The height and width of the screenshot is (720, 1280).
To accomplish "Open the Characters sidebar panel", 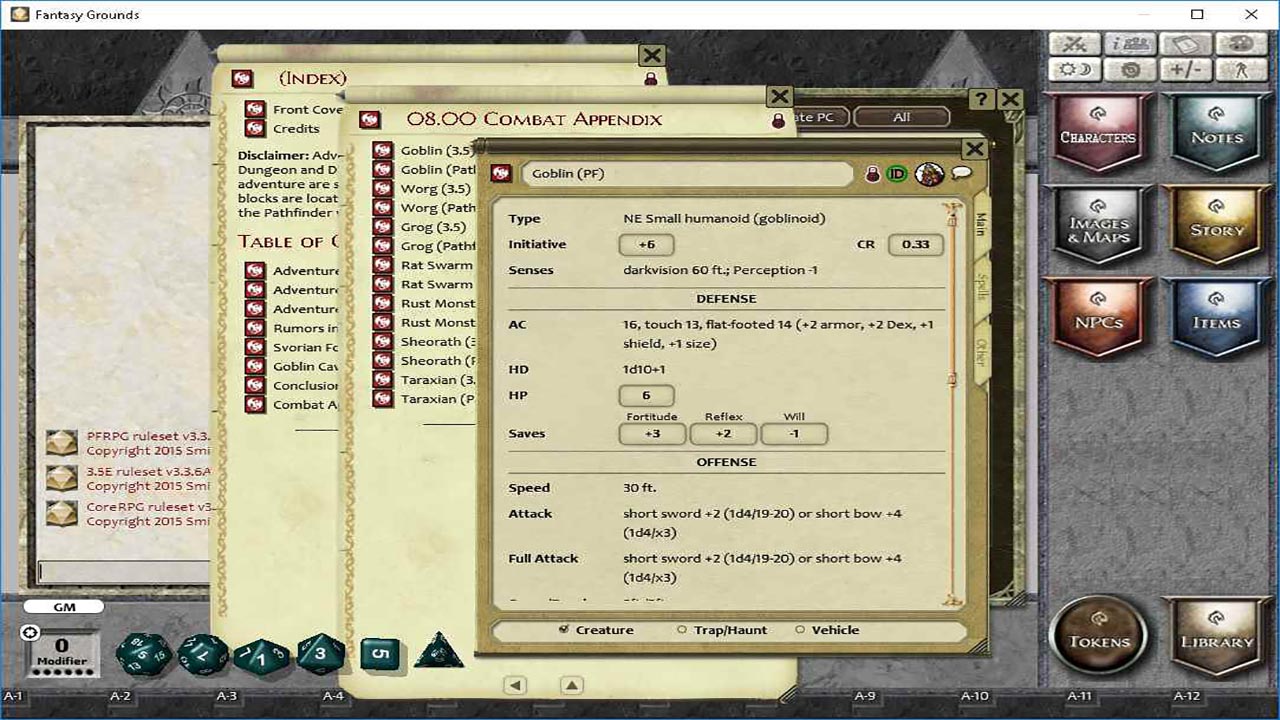I will [x=1097, y=133].
